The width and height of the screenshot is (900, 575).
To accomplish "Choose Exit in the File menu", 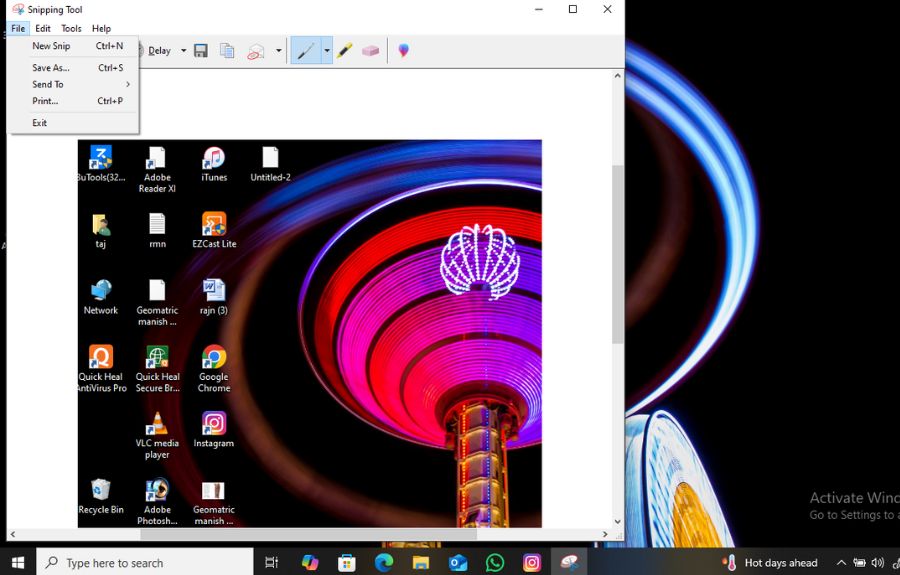I will pos(73,123).
